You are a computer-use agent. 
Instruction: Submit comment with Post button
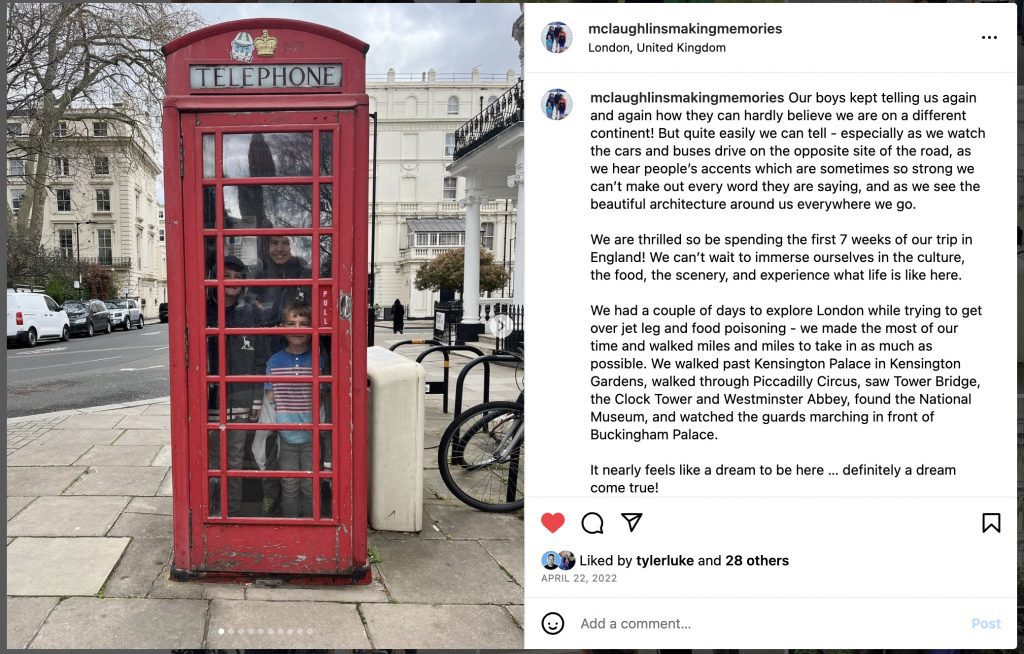[x=985, y=623]
